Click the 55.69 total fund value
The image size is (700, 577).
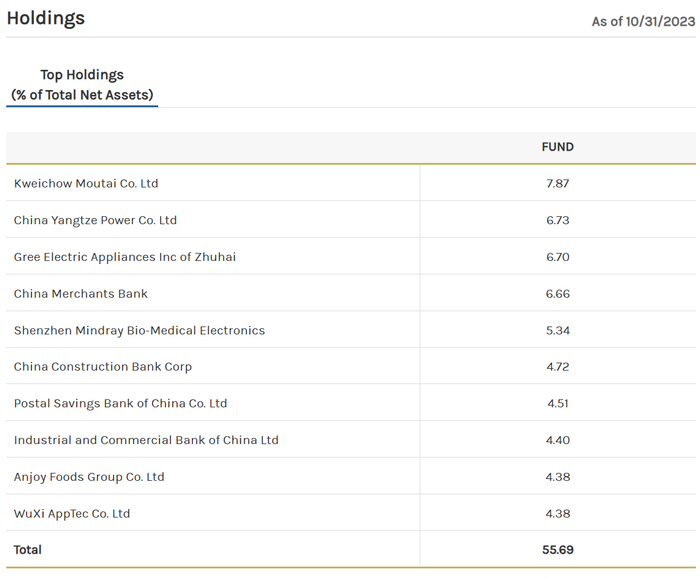point(557,550)
